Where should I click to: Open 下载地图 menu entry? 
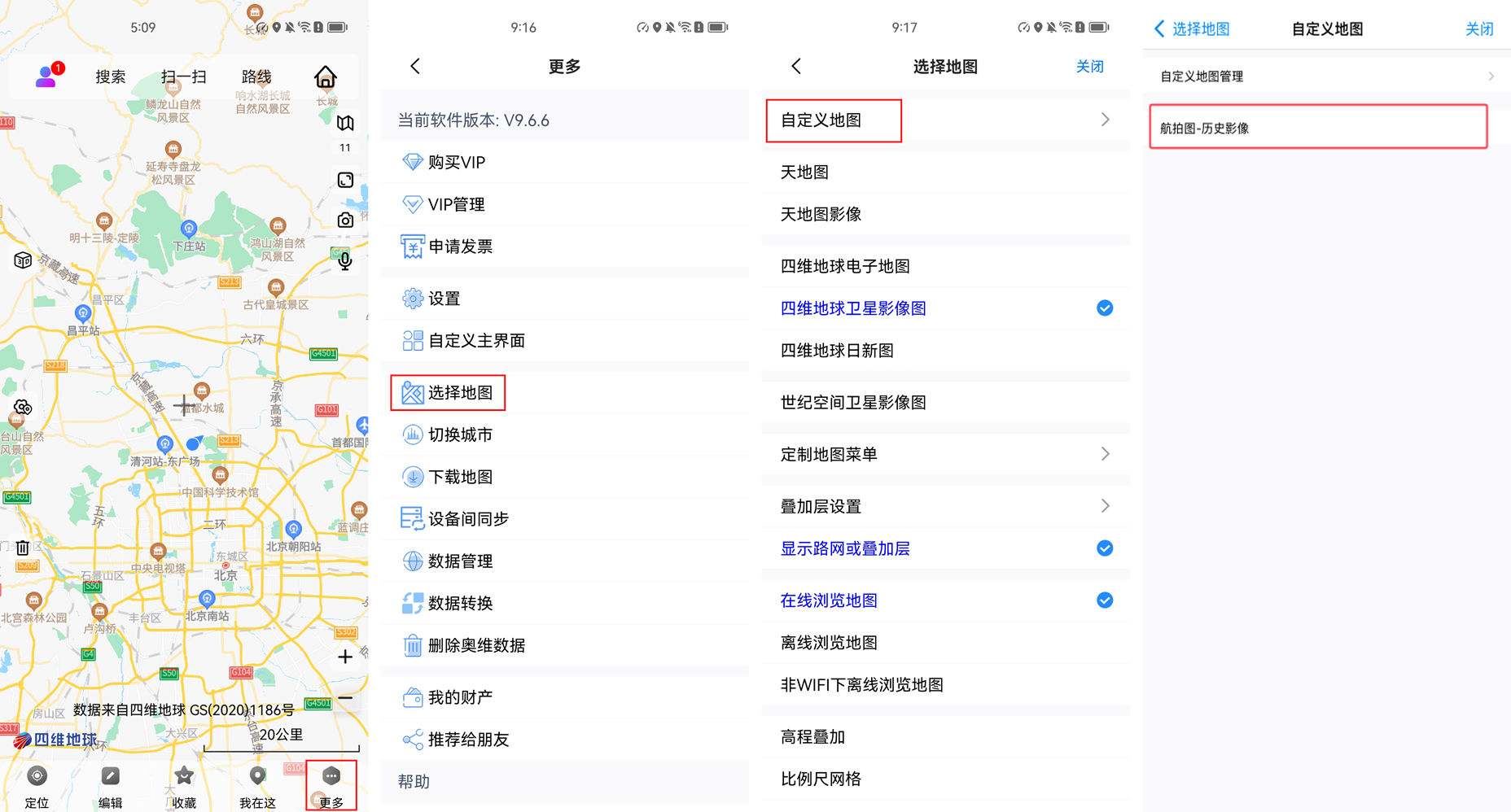coord(460,477)
